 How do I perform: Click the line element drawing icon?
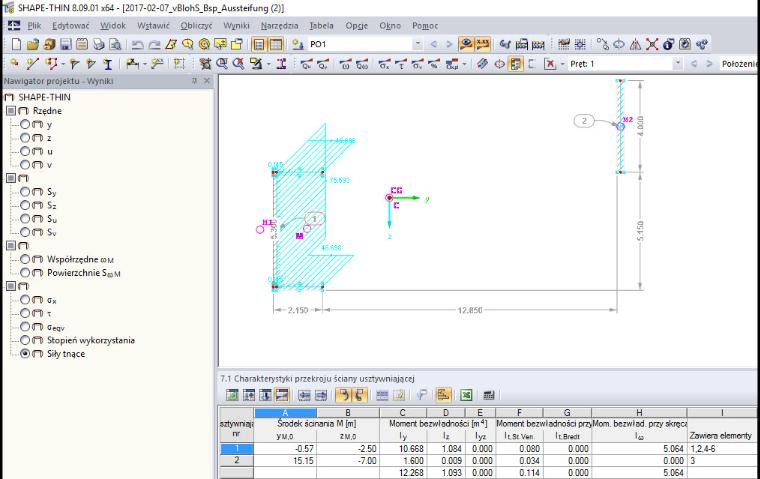coord(32,64)
